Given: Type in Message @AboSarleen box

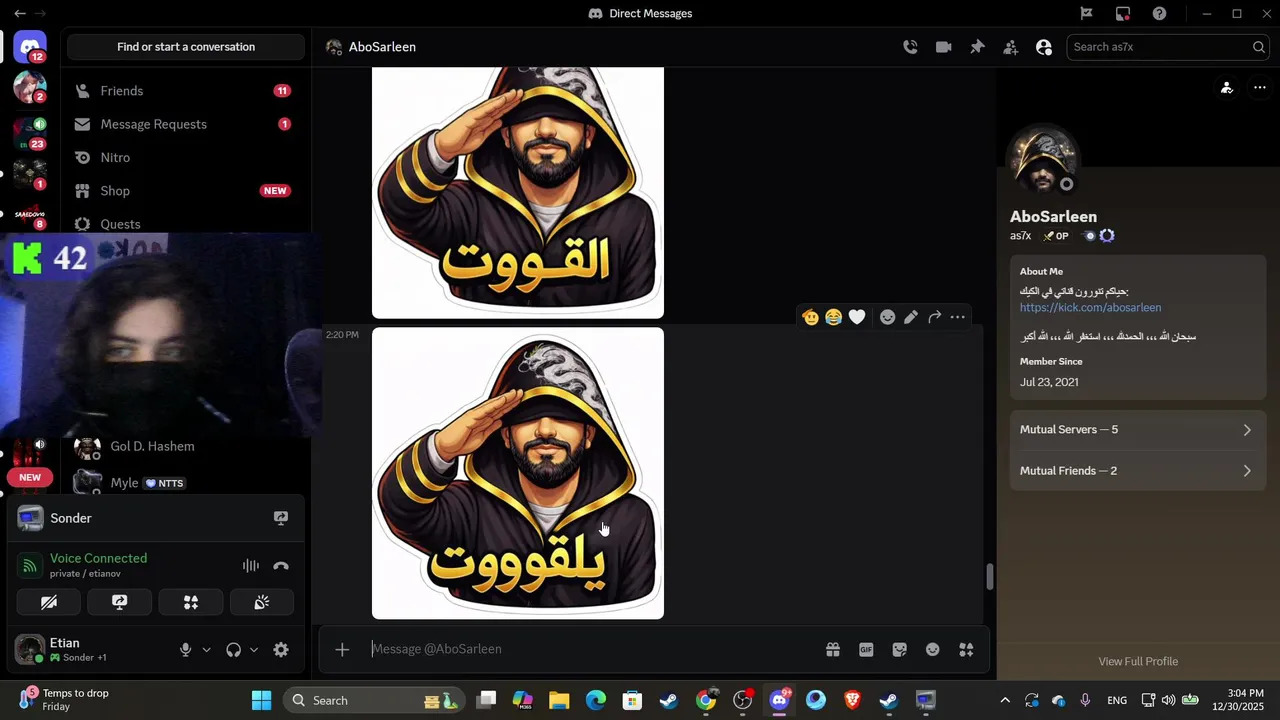Looking at the screenshot, I should tap(590, 649).
